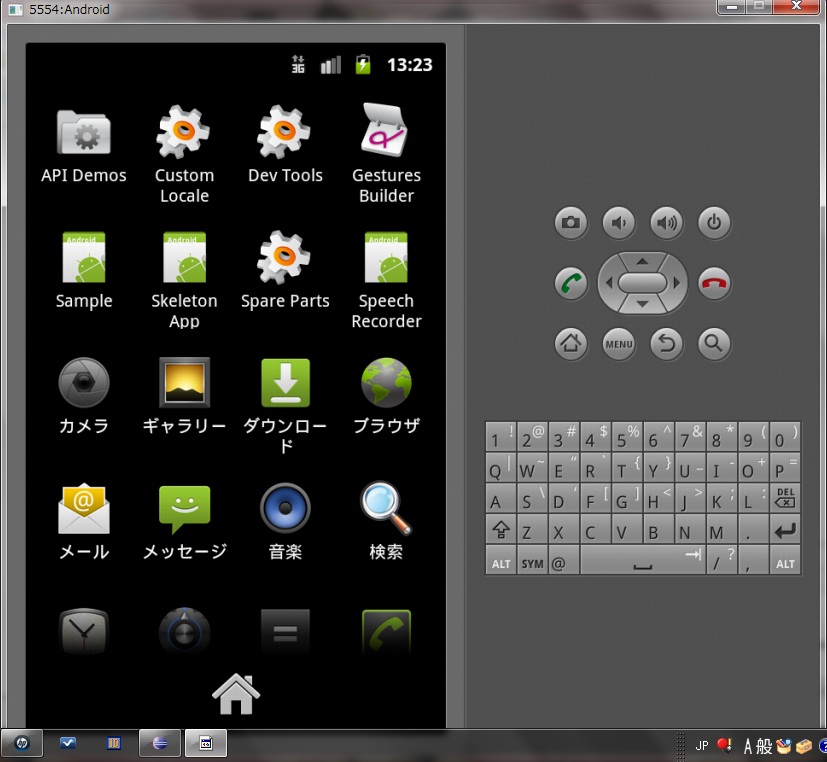This screenshot has width=827, height=762.
Task: Launch the 音楽 music app
Action: pos(285,522)
